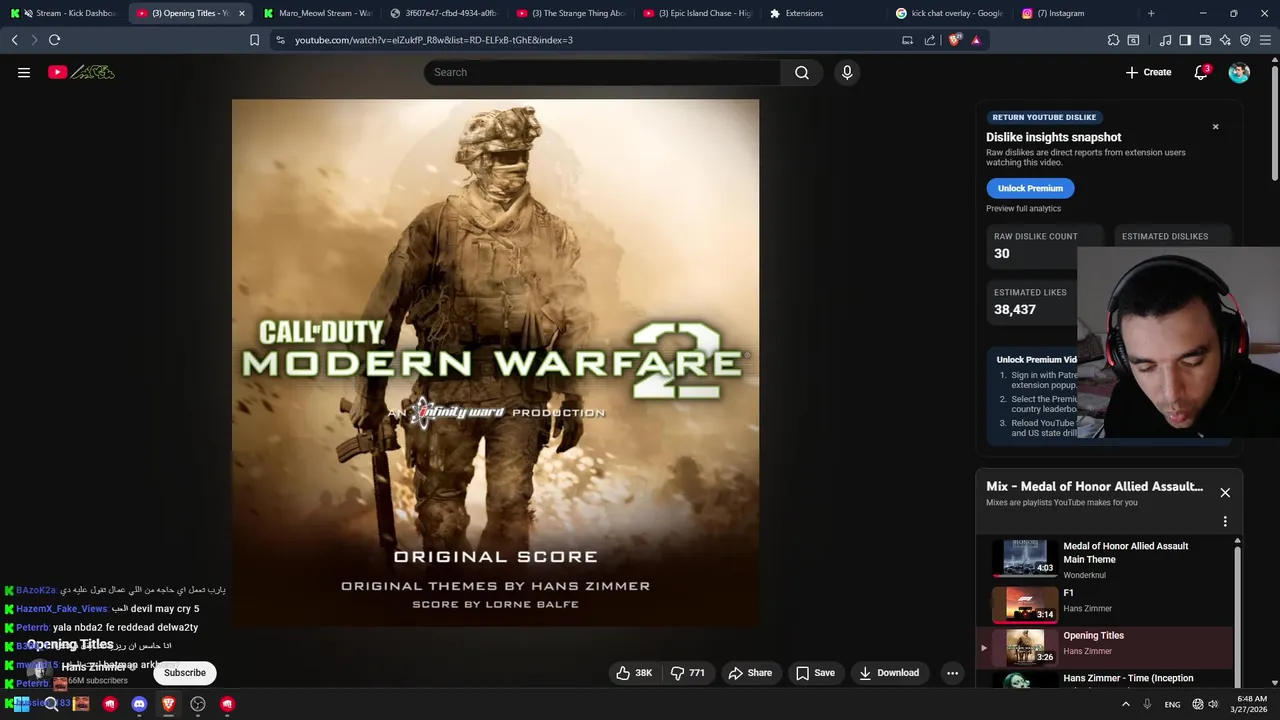
Task: Close the dislike insights snapshot panel
Action: 1216,127
